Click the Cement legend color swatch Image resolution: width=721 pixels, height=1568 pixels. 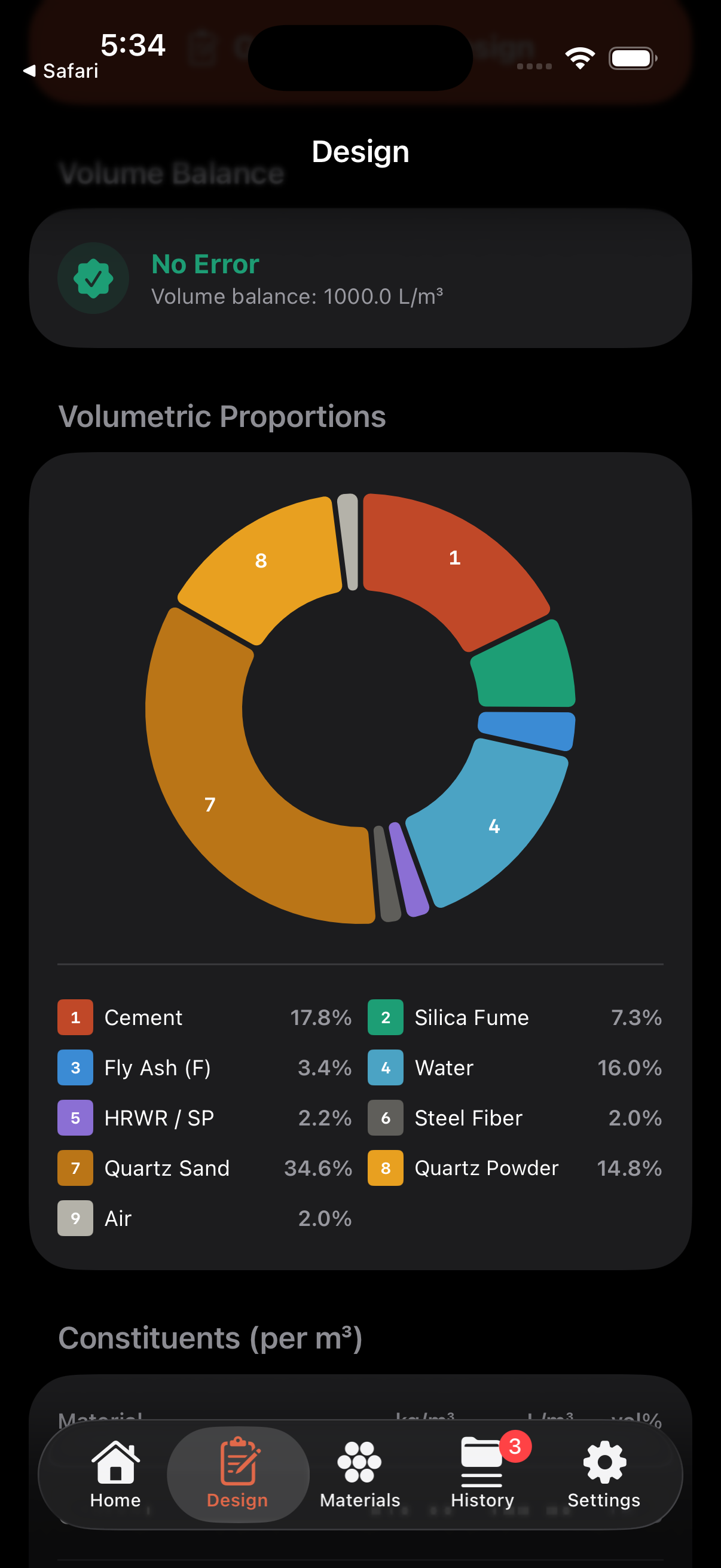[75, 1017]
